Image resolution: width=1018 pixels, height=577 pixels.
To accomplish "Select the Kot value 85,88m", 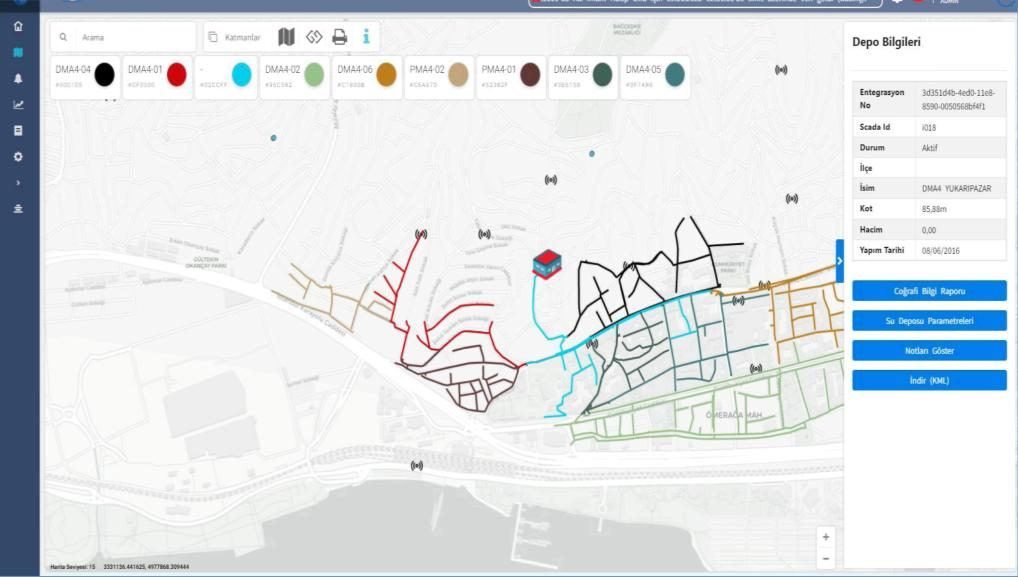I will (x=934, y=209).
